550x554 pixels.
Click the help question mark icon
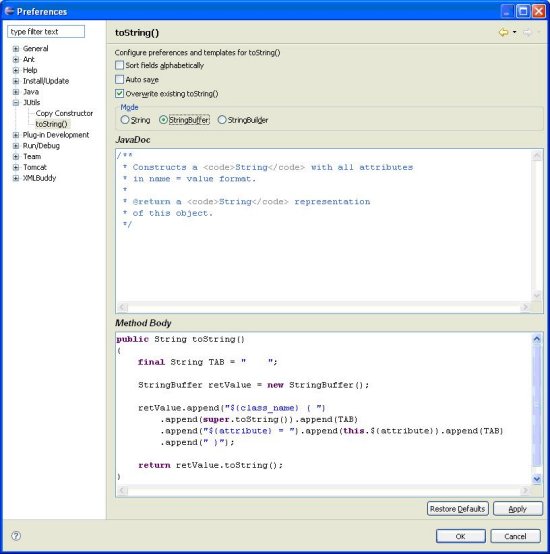point(16,536)
